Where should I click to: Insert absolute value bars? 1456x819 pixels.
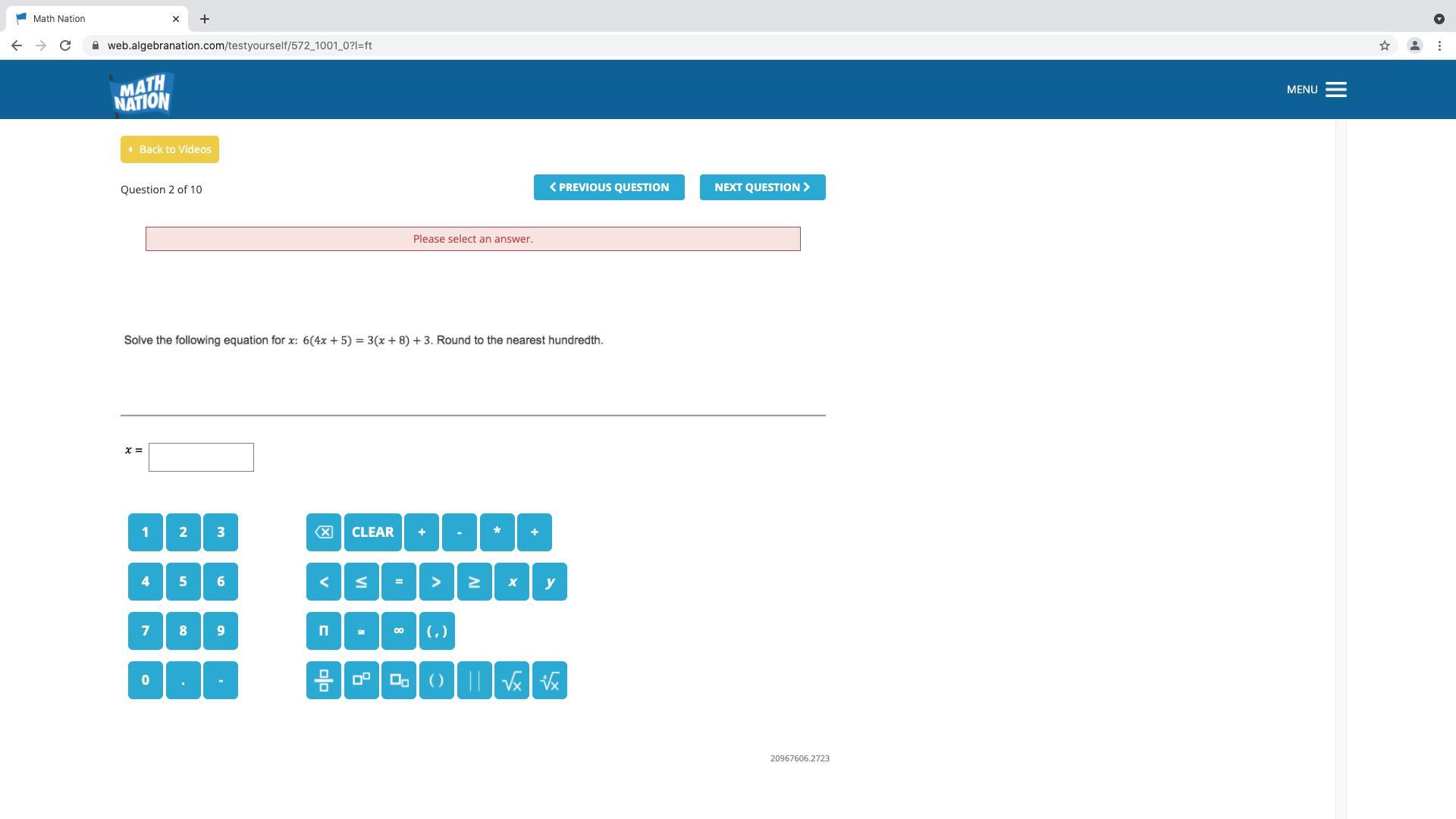coord(475,680)
